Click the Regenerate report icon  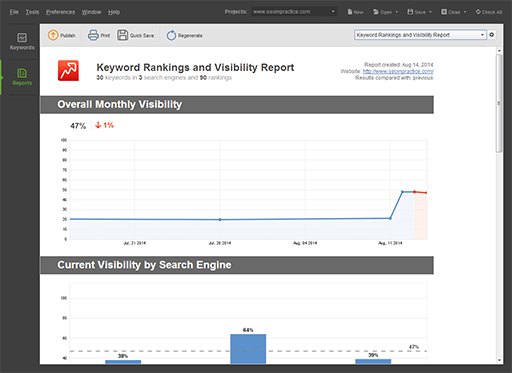point(171,35)
